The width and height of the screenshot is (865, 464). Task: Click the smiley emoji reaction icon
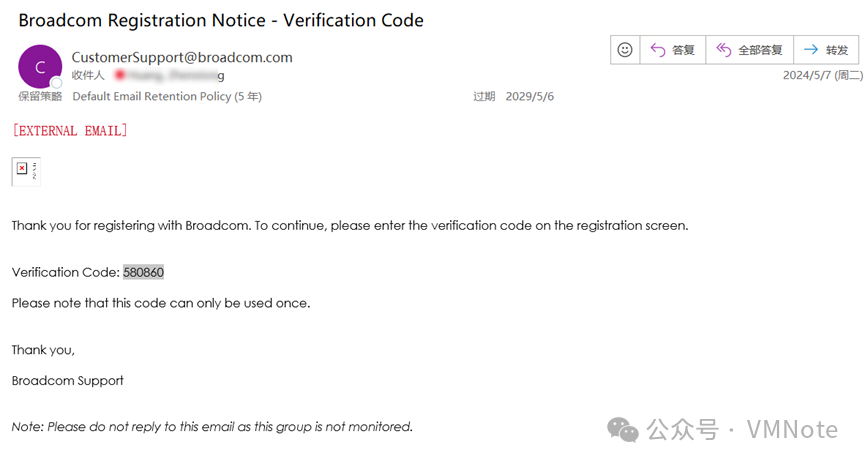[x=625, y=50]
